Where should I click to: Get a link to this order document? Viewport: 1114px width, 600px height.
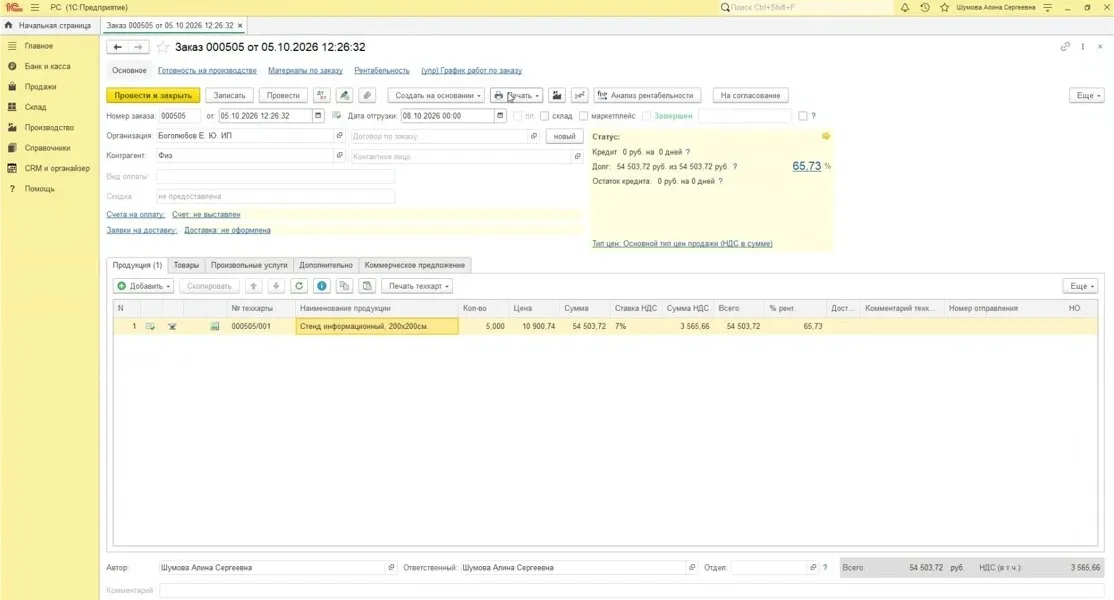[x=1065, y=47]
